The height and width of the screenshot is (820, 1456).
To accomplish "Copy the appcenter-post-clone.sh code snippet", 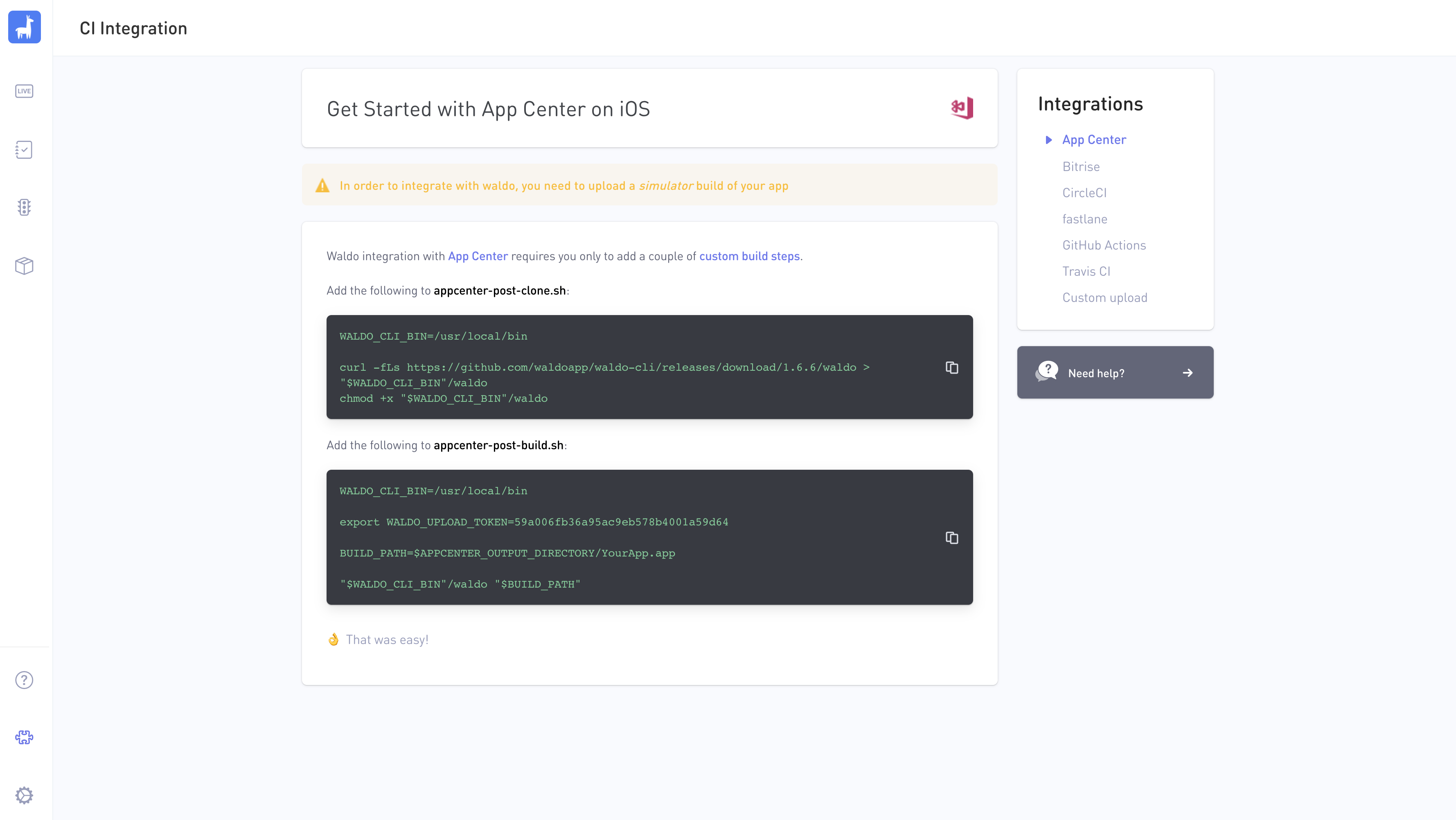I will pyautogui.click(x=952, y=367).
